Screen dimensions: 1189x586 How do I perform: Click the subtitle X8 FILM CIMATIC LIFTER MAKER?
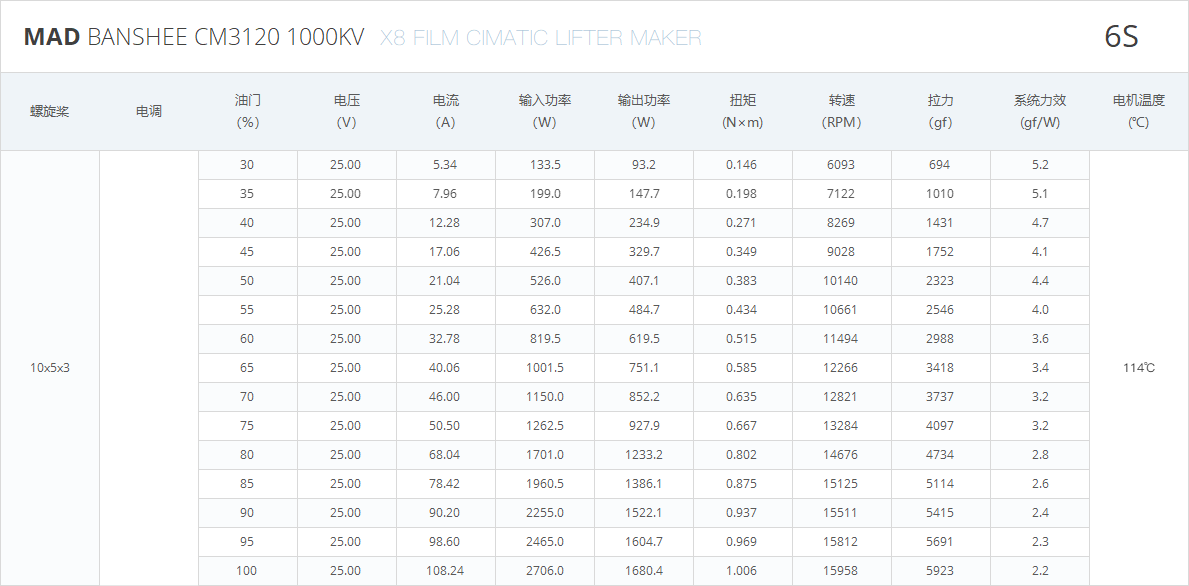tap(541, 37)
